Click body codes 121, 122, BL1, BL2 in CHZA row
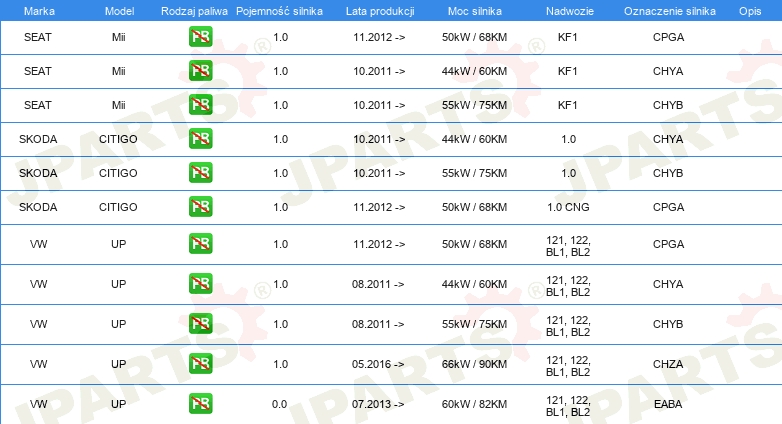Screen dimensions: 782x424 click(x=568, y=366)
